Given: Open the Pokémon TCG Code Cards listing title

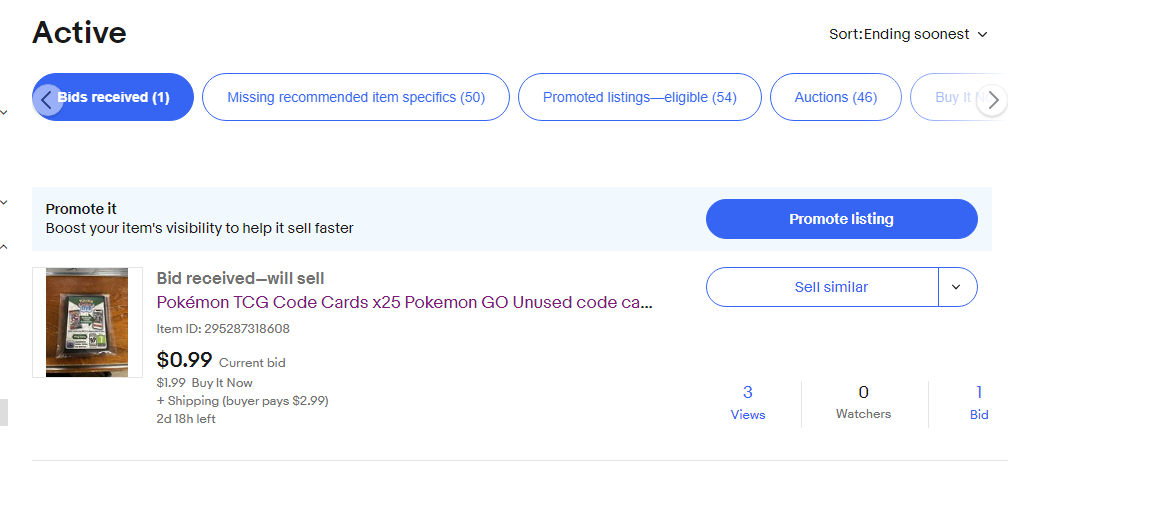Looking at the screenshot, I should click(404, 302).
